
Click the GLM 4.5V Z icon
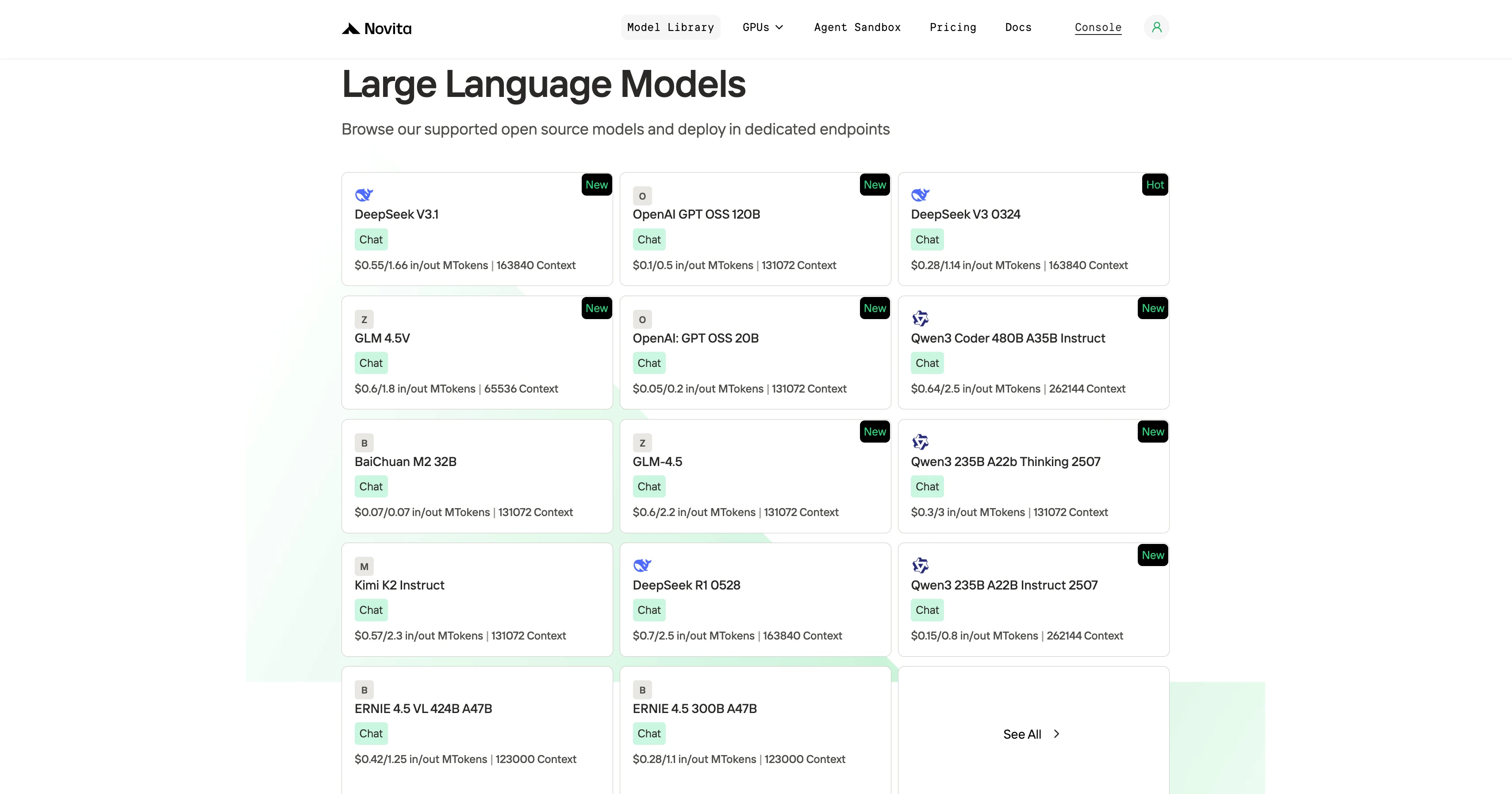tap(364, 320)
